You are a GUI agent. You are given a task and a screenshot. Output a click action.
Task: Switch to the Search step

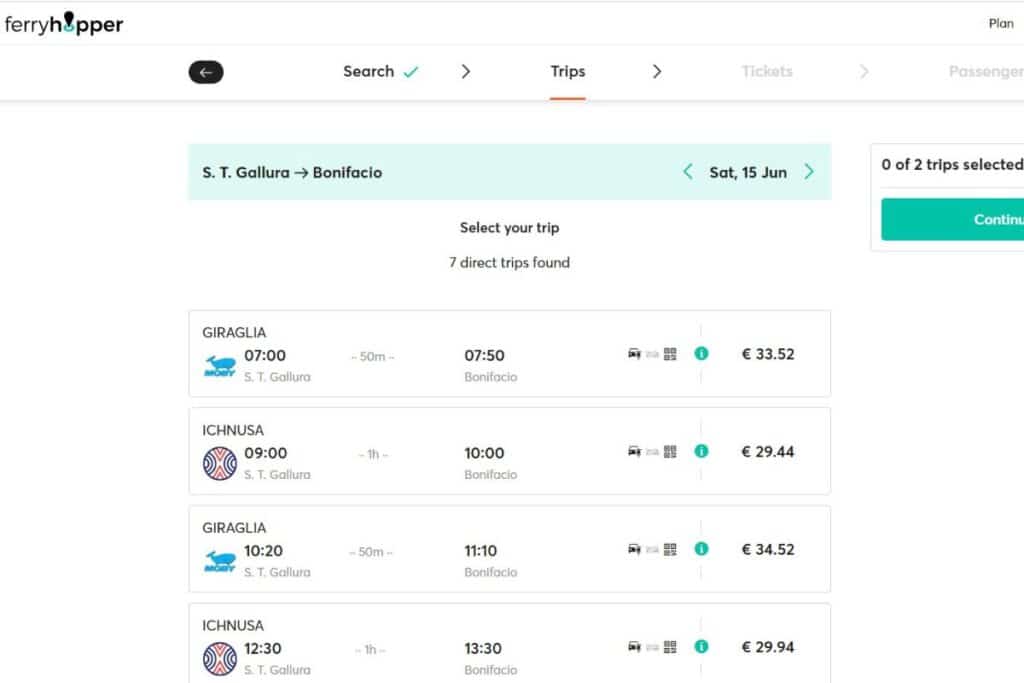coord(370,71)
